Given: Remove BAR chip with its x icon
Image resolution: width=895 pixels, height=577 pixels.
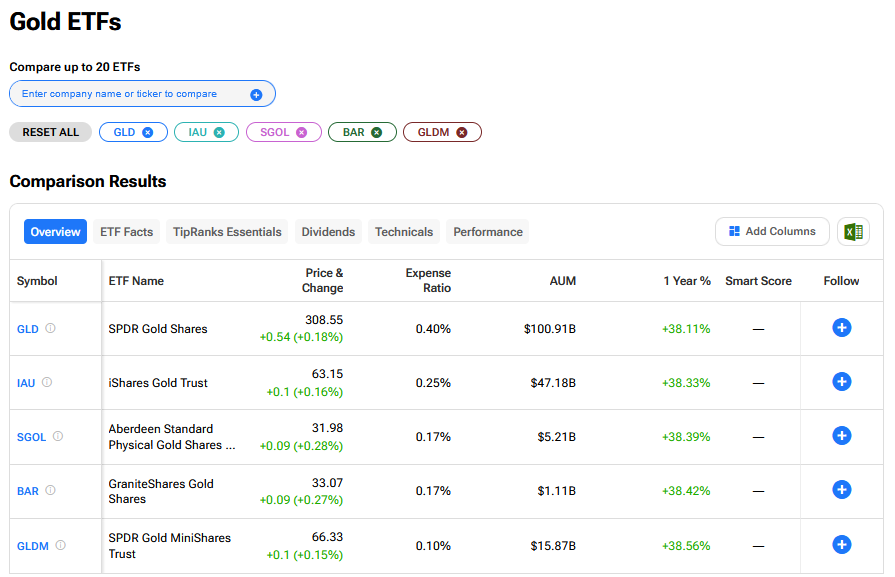Looking at the screenshot, I should (376, 132).
